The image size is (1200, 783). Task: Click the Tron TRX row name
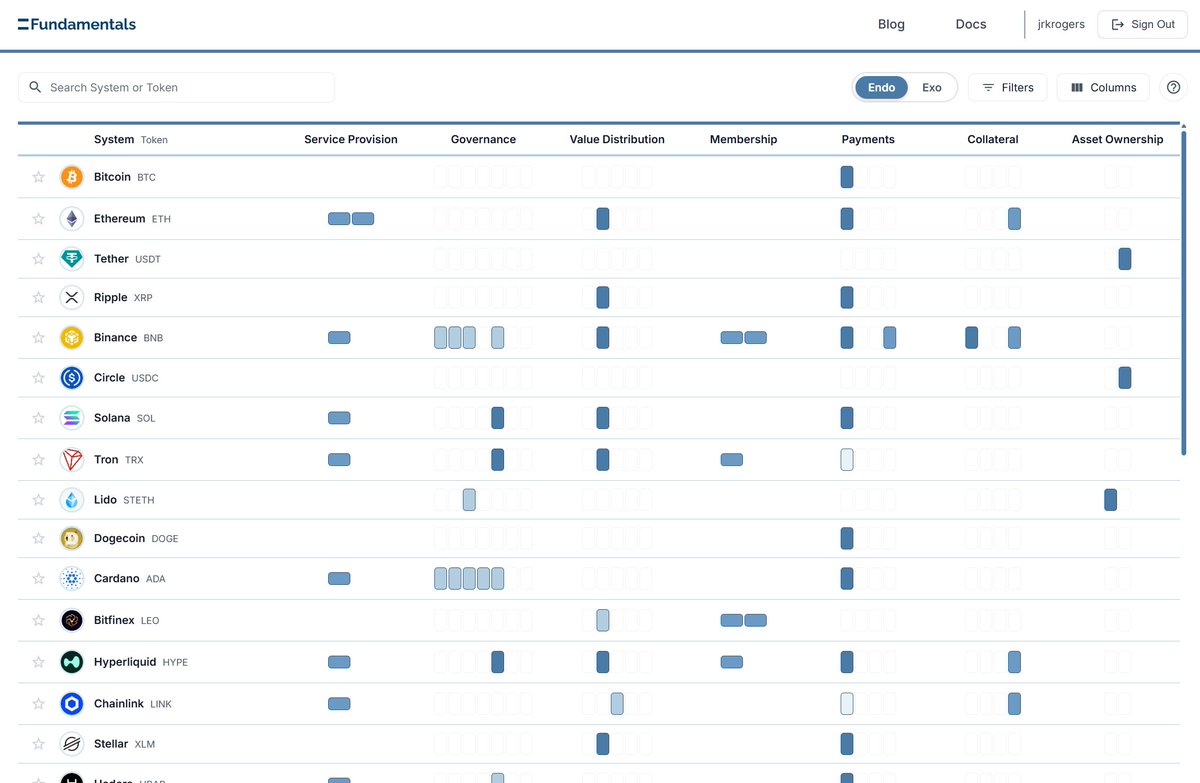pyautogui.click(x=119, y=460)
